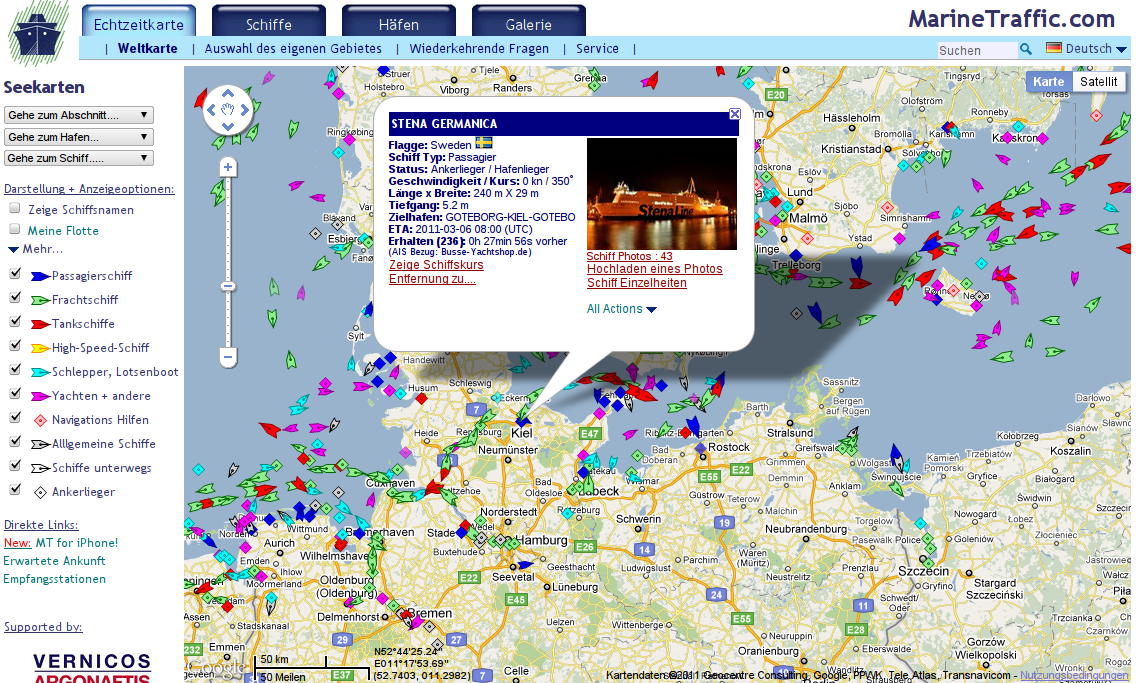Image resolution: width=1136 pixels, height=683 pixels.
Task: Enable the Zeige Schiffsnamen checkbox
Action: [x=14, y=208]
